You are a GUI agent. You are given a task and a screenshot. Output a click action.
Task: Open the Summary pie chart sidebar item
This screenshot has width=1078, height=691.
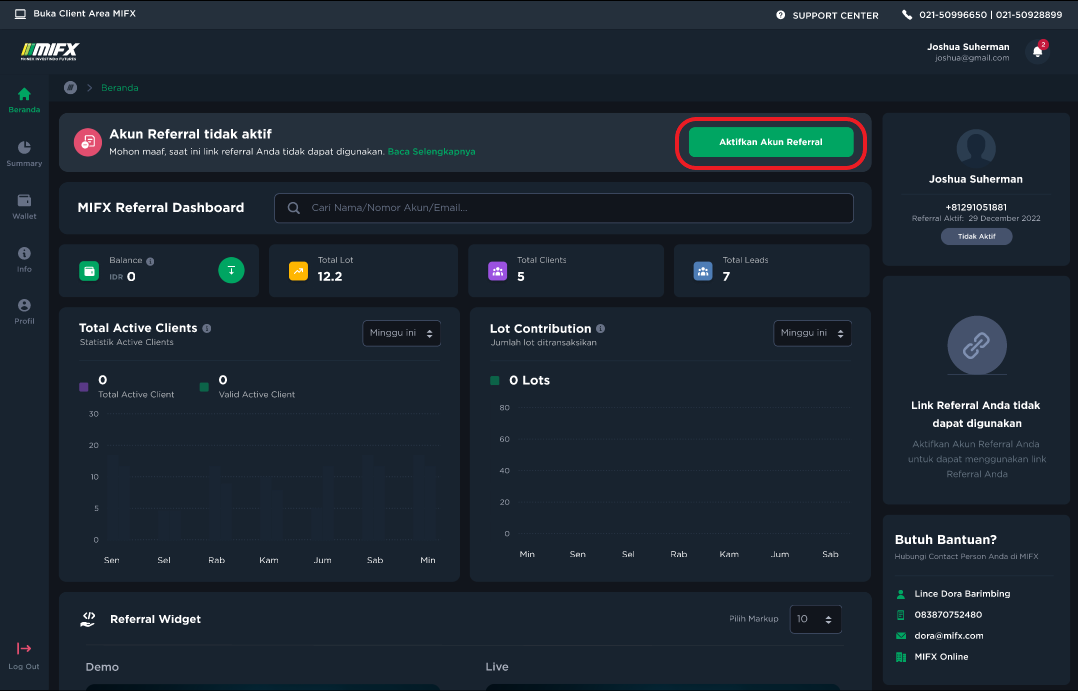(24, 153)
